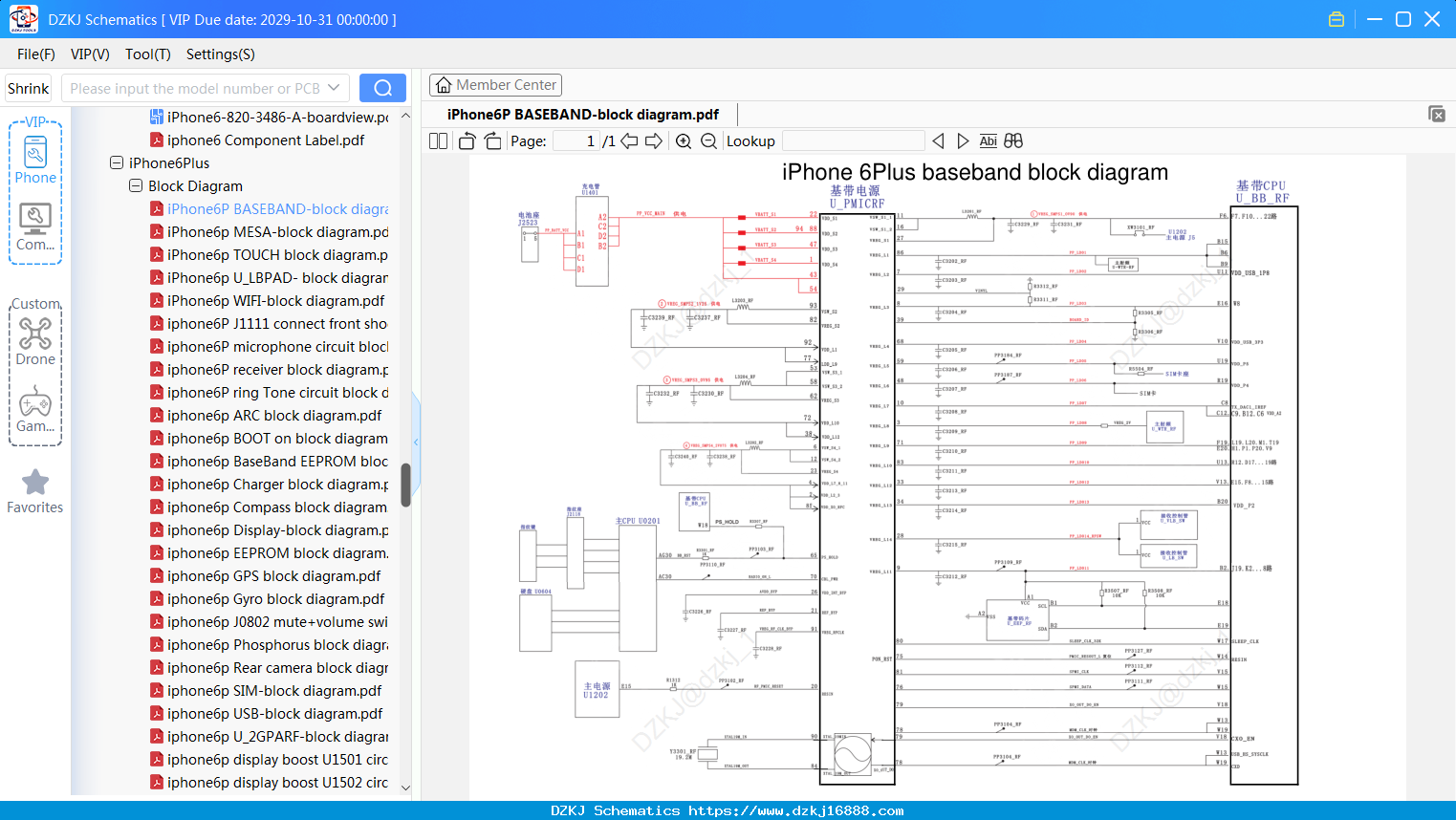Click the home icon in Member Center
The height and width of the screenshot is (820, 1456).
(x=444, y=85)
